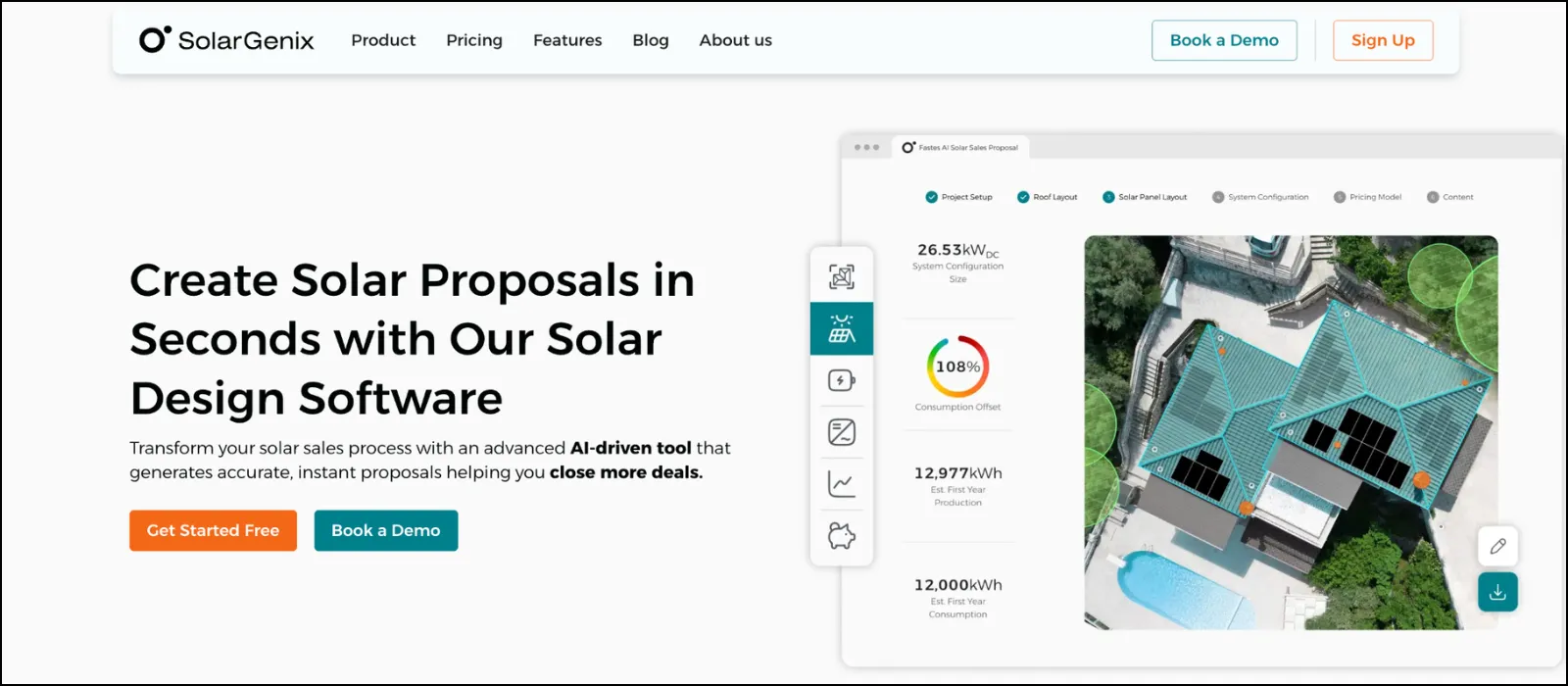The width and height of the screenshot is (1568, 686).
Task: Click the 12,977kWh production value
Action: 957,473
